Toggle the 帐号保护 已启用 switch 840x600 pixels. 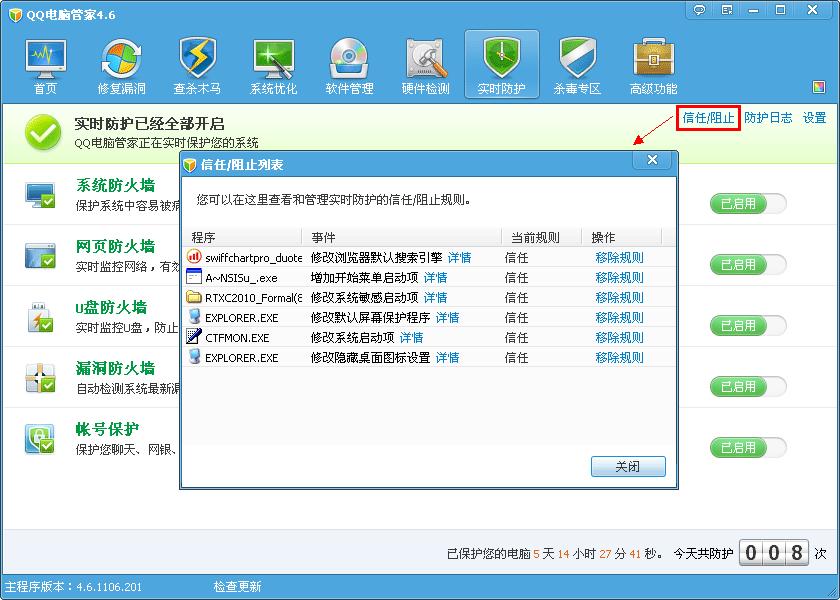747,447
